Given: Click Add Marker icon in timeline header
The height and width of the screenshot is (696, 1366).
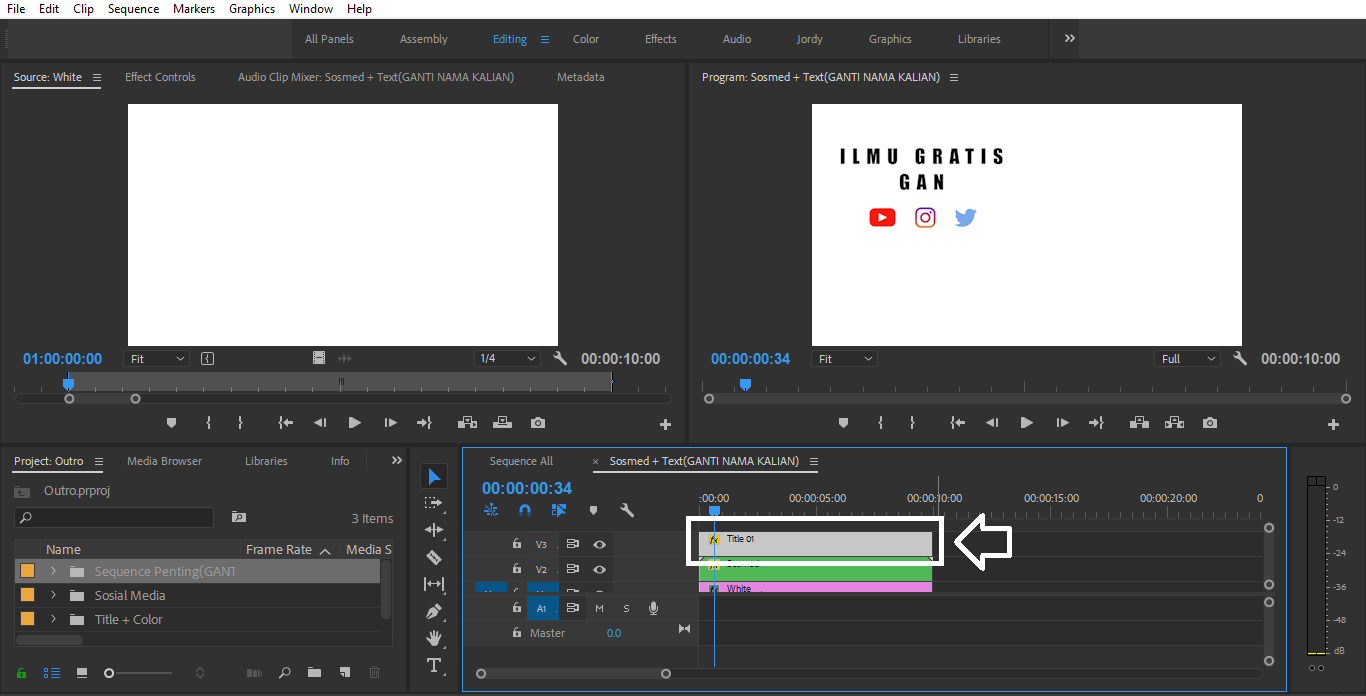Looking at the screenshot, I should 593,510.
